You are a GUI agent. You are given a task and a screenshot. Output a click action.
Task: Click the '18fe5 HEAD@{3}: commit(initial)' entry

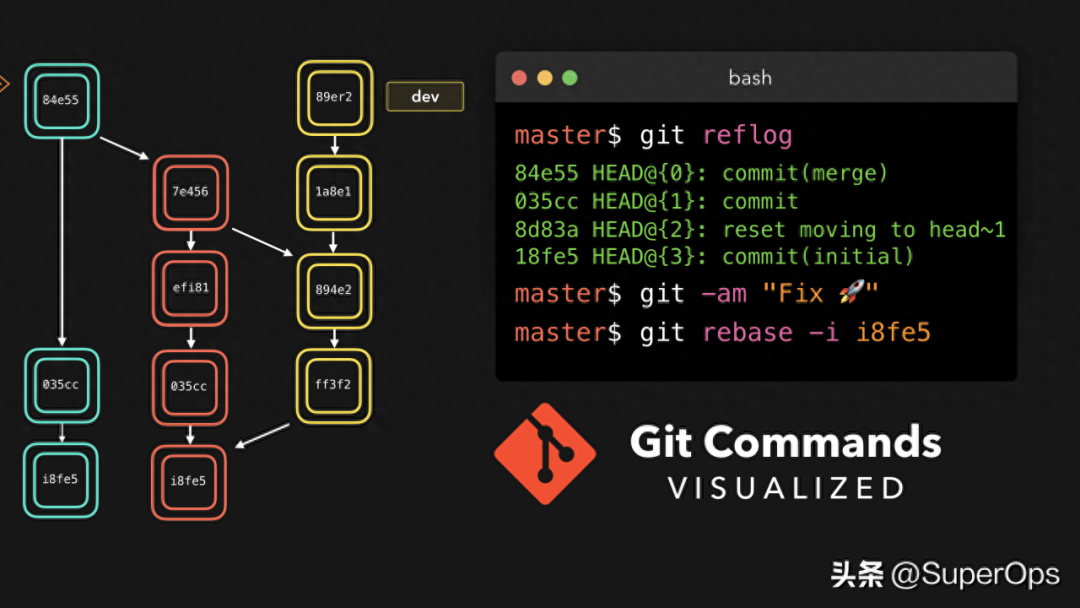coord(714,257)
